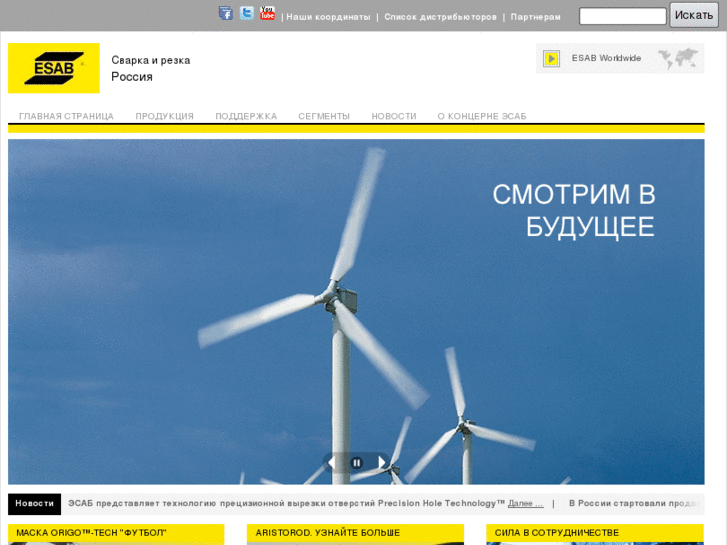Open Наши координаты link
The width and height of the screenshot is (727, 545).
[328, 17]
